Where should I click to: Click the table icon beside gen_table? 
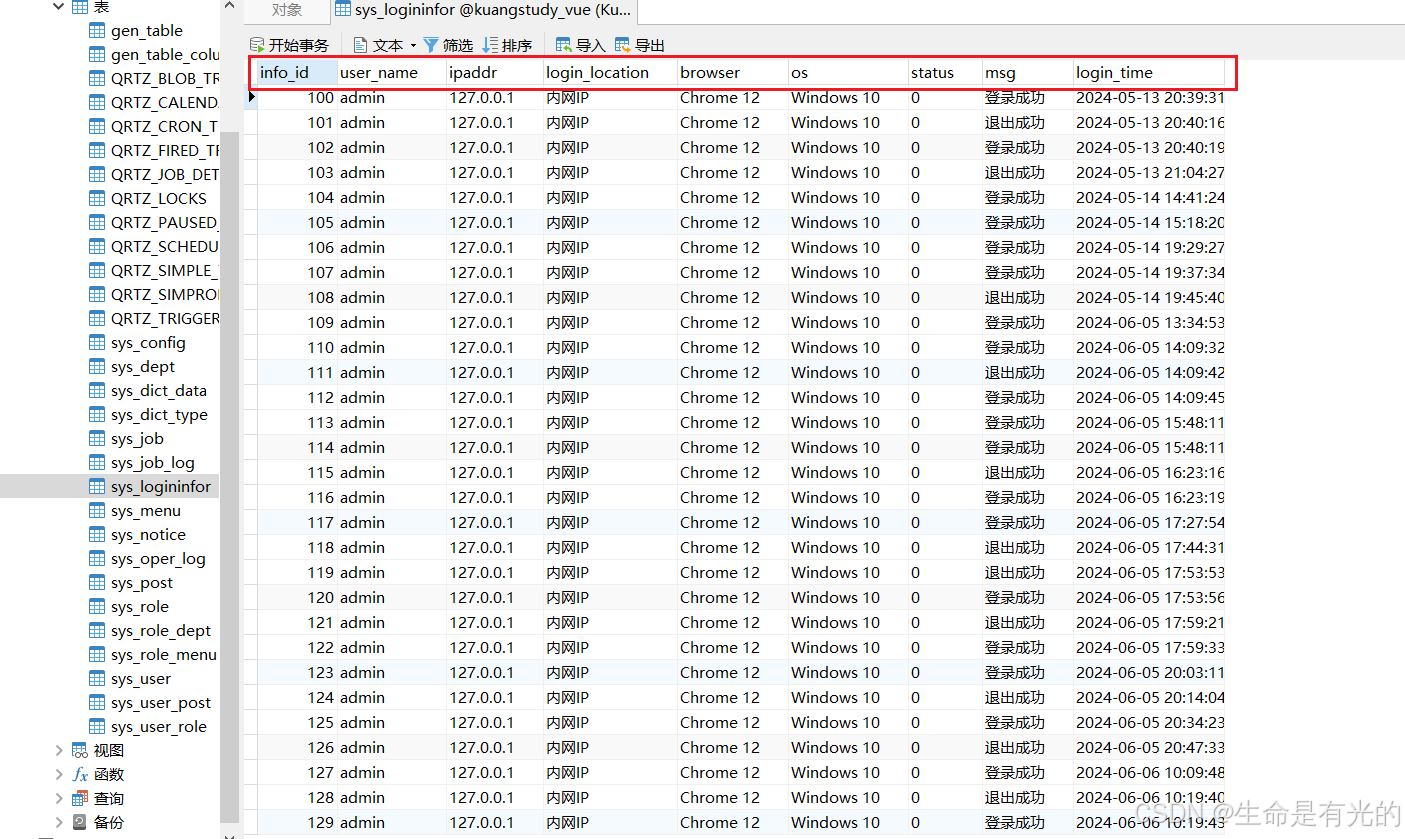click(x=97, y=31)
